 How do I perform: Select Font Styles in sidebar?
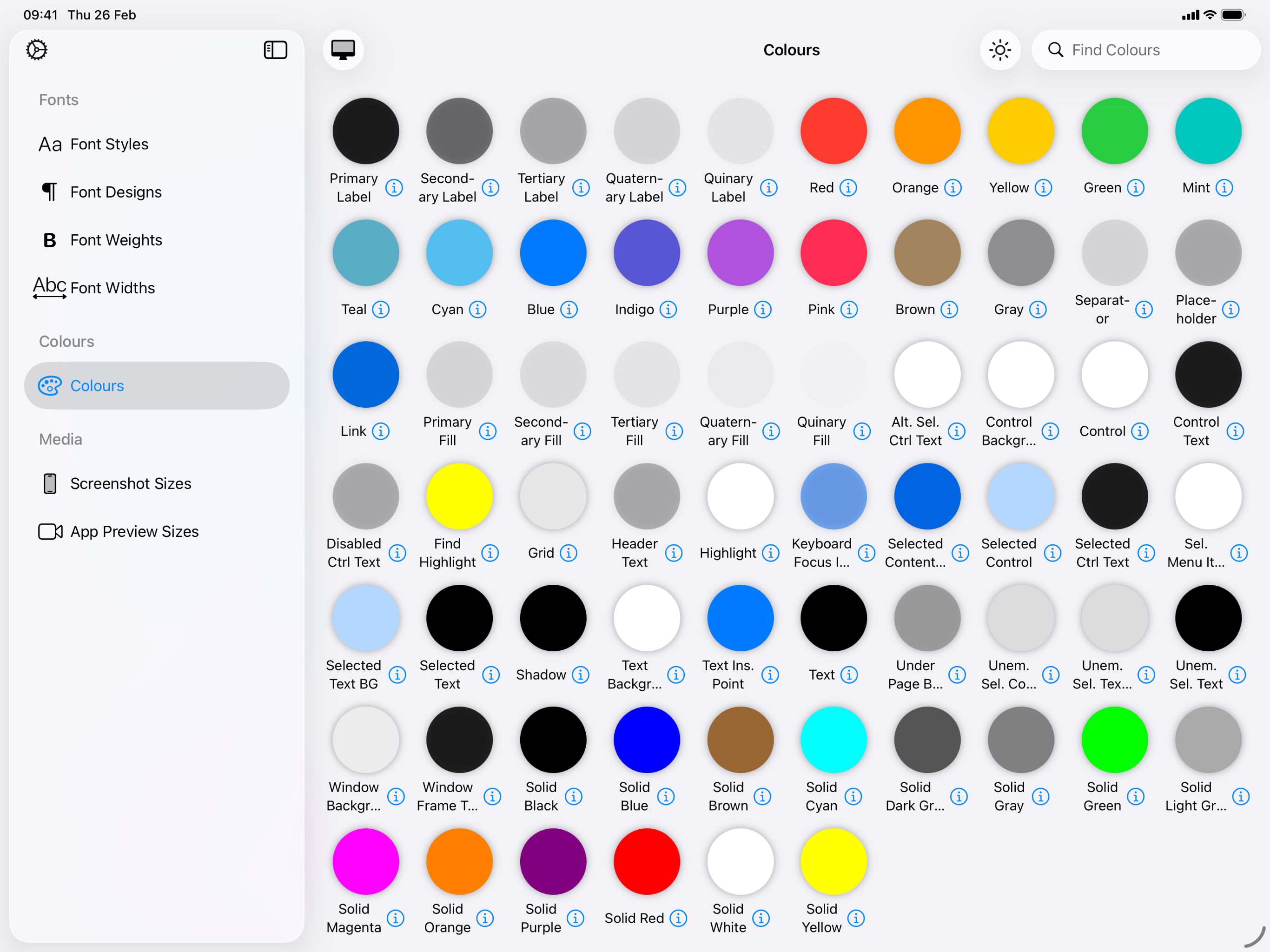click(109, 144)
